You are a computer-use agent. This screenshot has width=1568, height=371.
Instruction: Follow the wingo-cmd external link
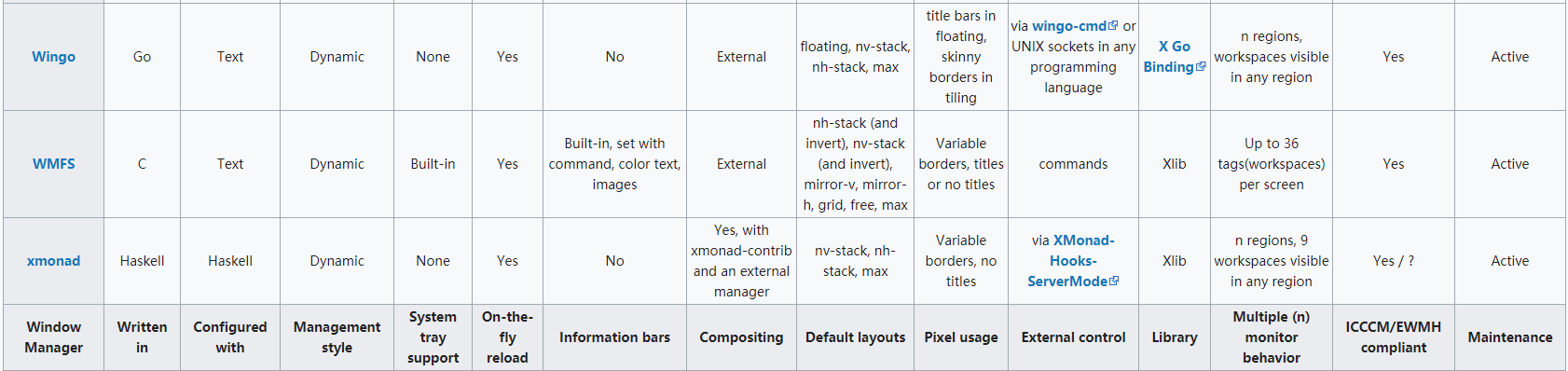tap(1069, 26)
